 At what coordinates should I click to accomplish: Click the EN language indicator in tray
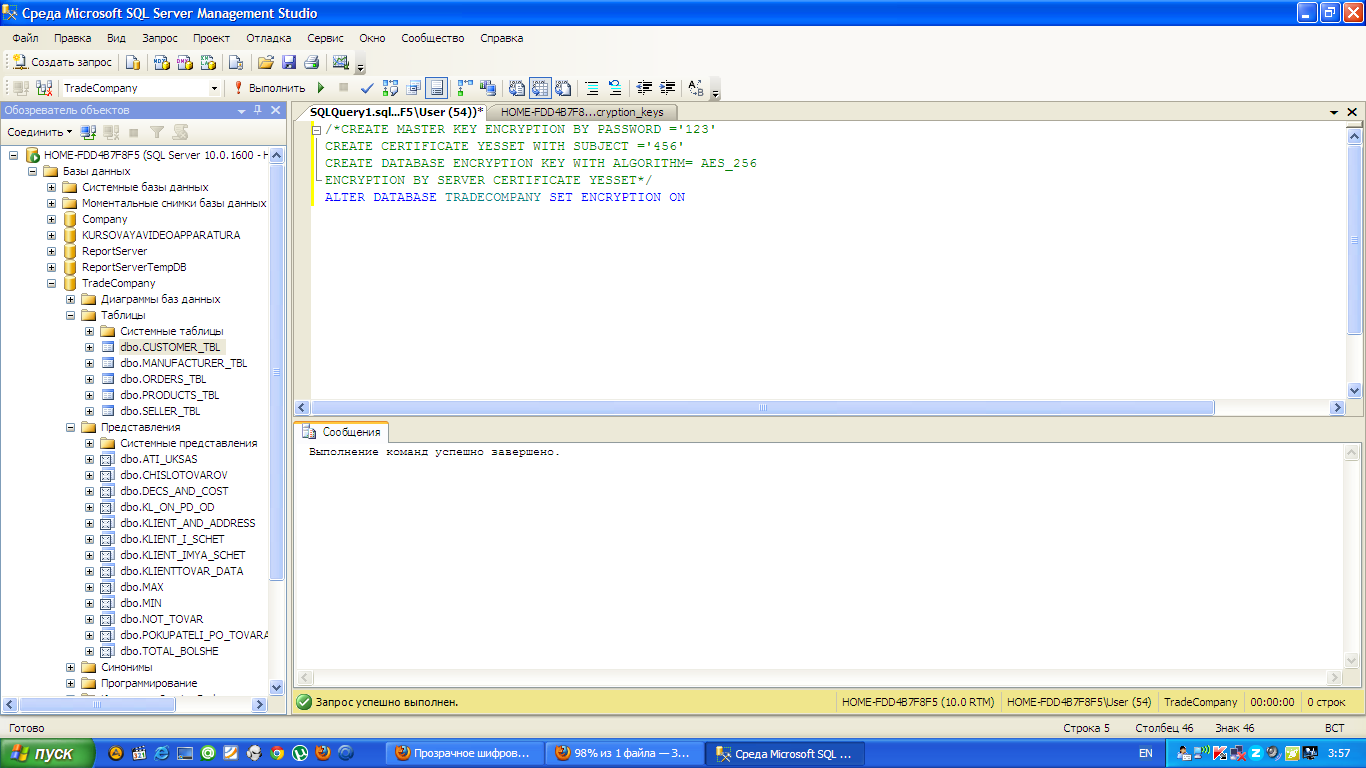[x=1145, y=753]
